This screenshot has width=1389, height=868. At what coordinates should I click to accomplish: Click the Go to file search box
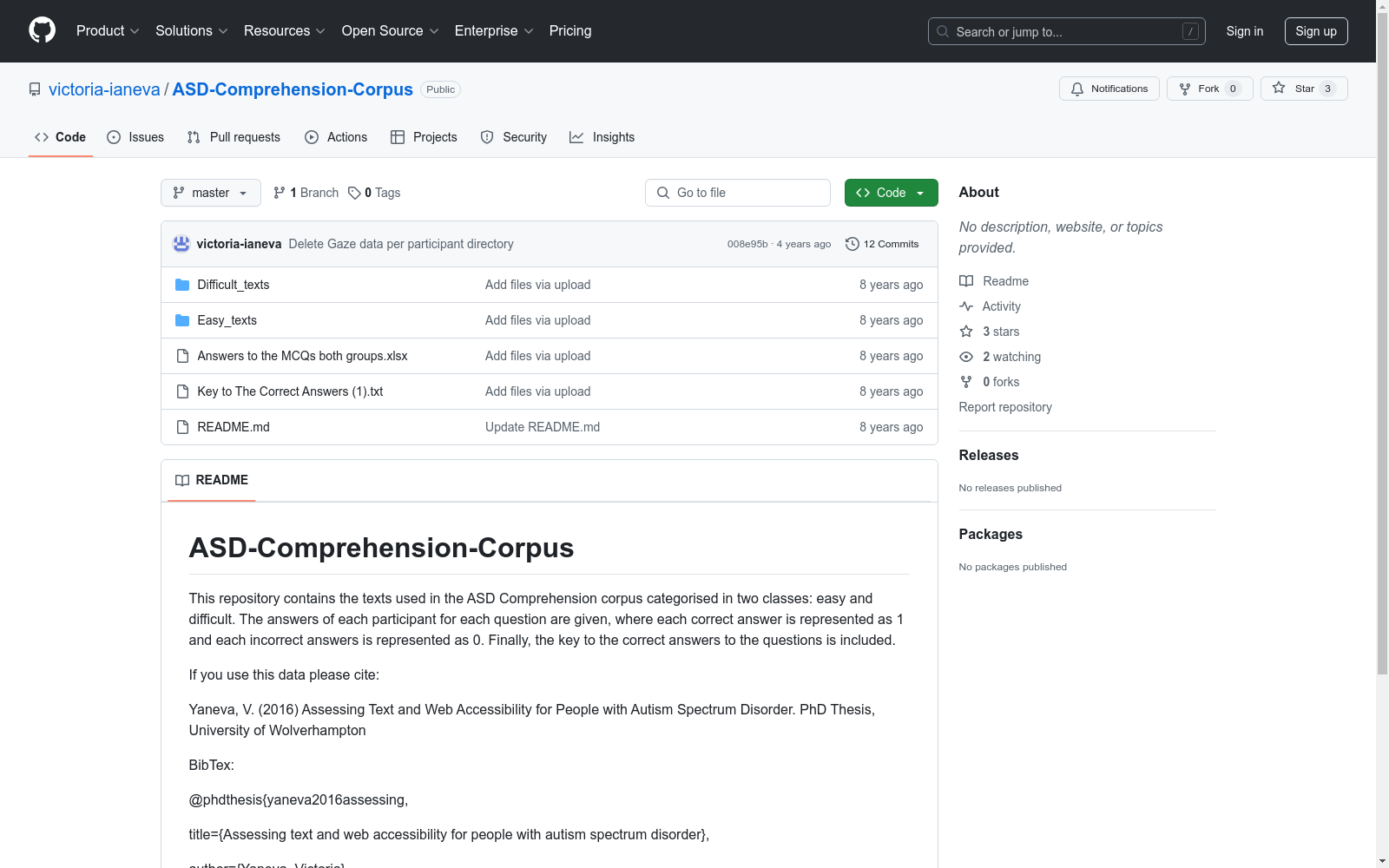point(738,193)
